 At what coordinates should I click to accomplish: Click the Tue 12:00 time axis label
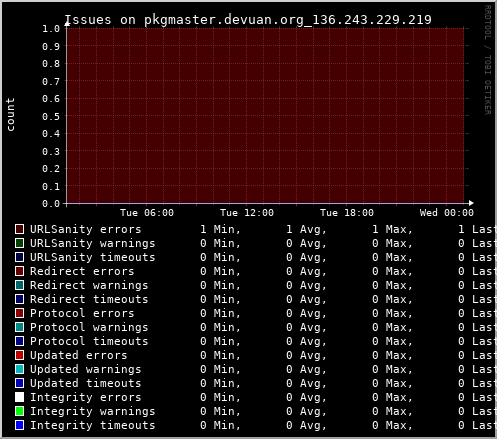tap(247, 213)
